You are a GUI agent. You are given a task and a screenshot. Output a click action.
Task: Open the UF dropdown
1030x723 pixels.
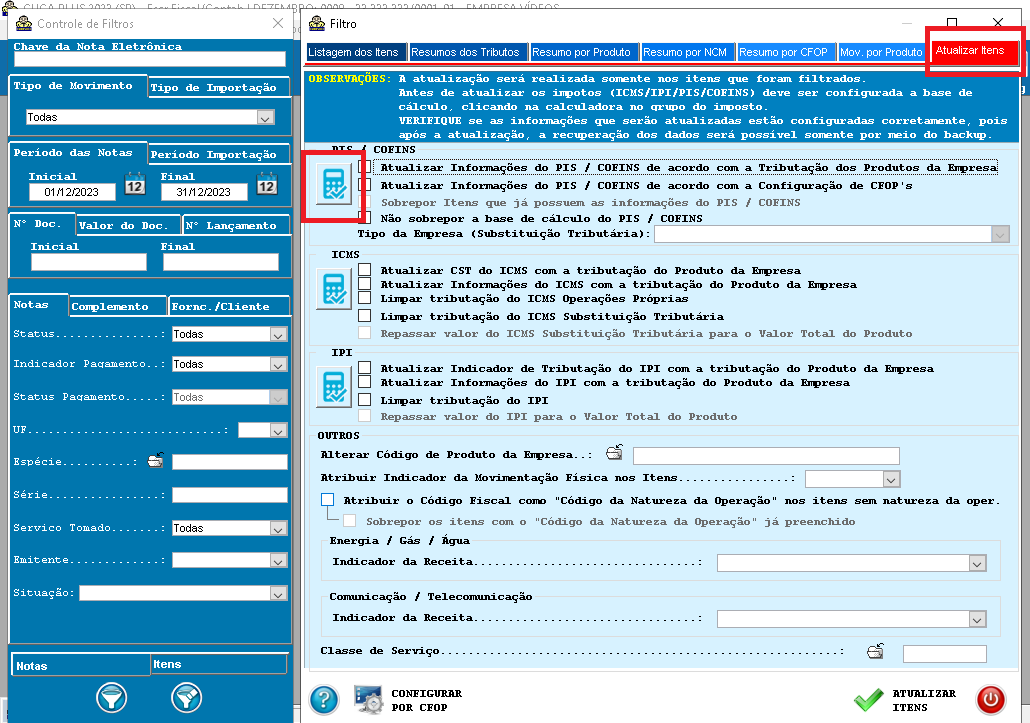point(279,431)
